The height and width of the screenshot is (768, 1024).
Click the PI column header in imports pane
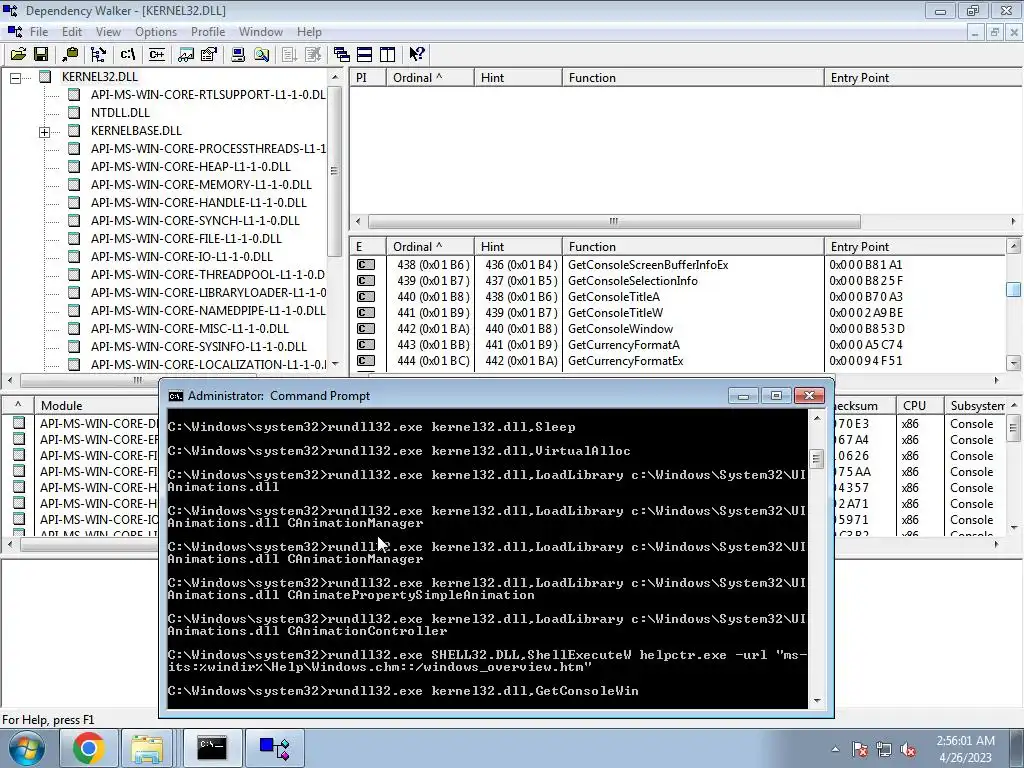pos(368,78)
